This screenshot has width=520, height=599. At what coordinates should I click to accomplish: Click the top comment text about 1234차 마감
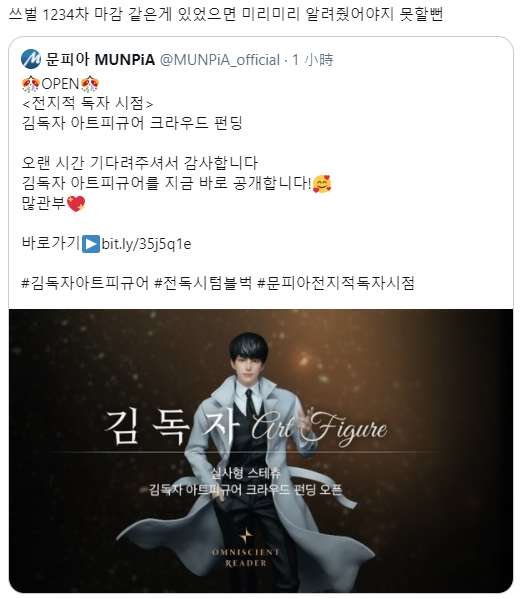225,15
